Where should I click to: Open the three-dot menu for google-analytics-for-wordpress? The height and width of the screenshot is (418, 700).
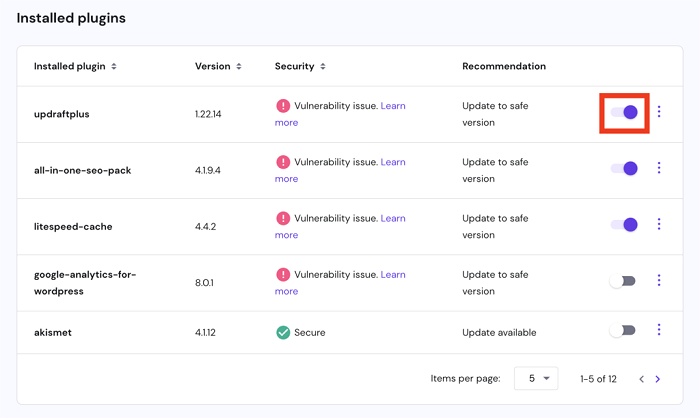[x=659, y=280]
